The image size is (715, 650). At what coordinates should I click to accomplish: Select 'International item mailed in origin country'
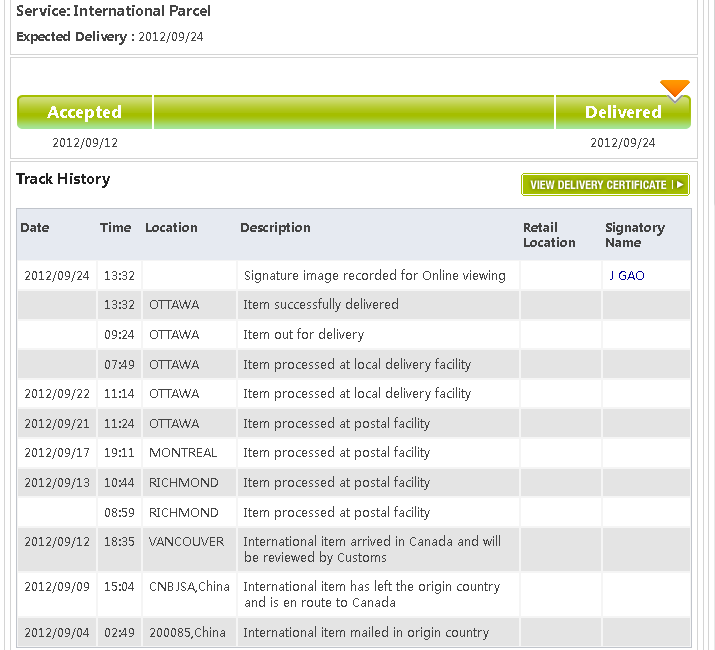[x=367, y=633]
